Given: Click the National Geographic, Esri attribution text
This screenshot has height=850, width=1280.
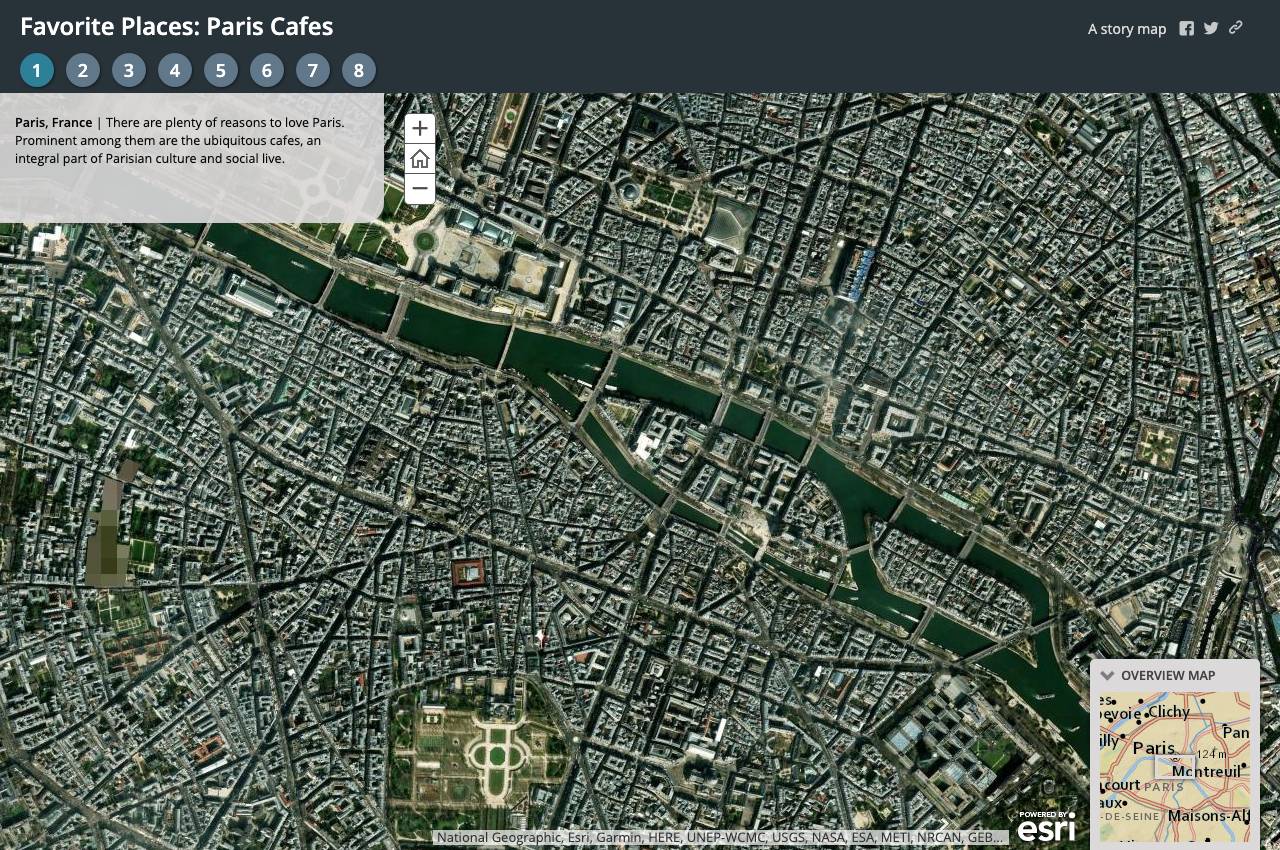Looking at the screenshot, I should (x=720, y=837).
